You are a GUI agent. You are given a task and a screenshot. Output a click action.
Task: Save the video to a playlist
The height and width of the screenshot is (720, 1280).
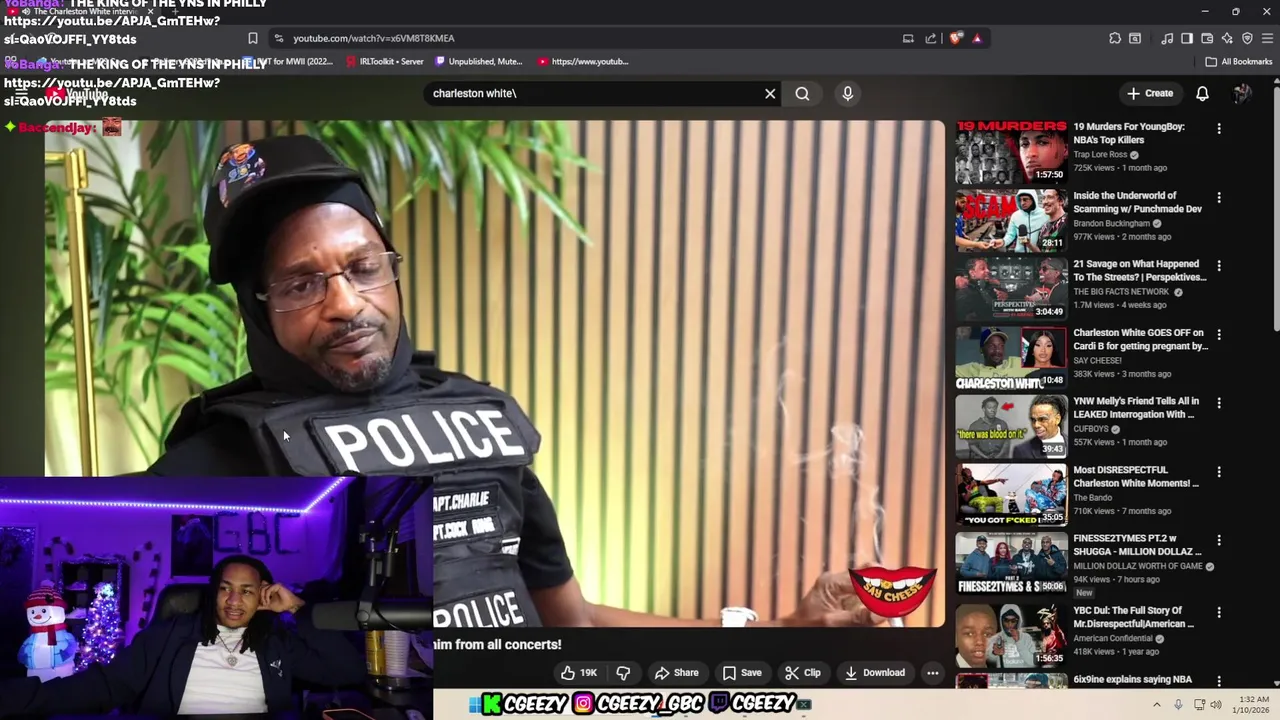742,673
